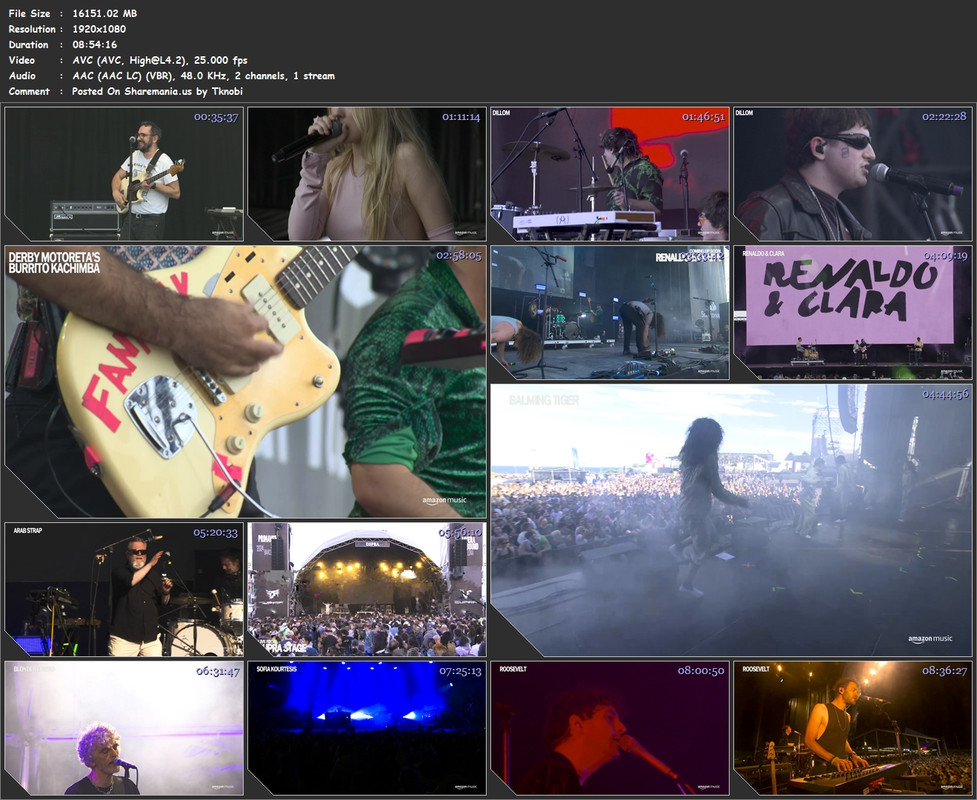Select the Renaldo & Clara pink banner thumbnail
977x800 pixels.
coord(853,312)
